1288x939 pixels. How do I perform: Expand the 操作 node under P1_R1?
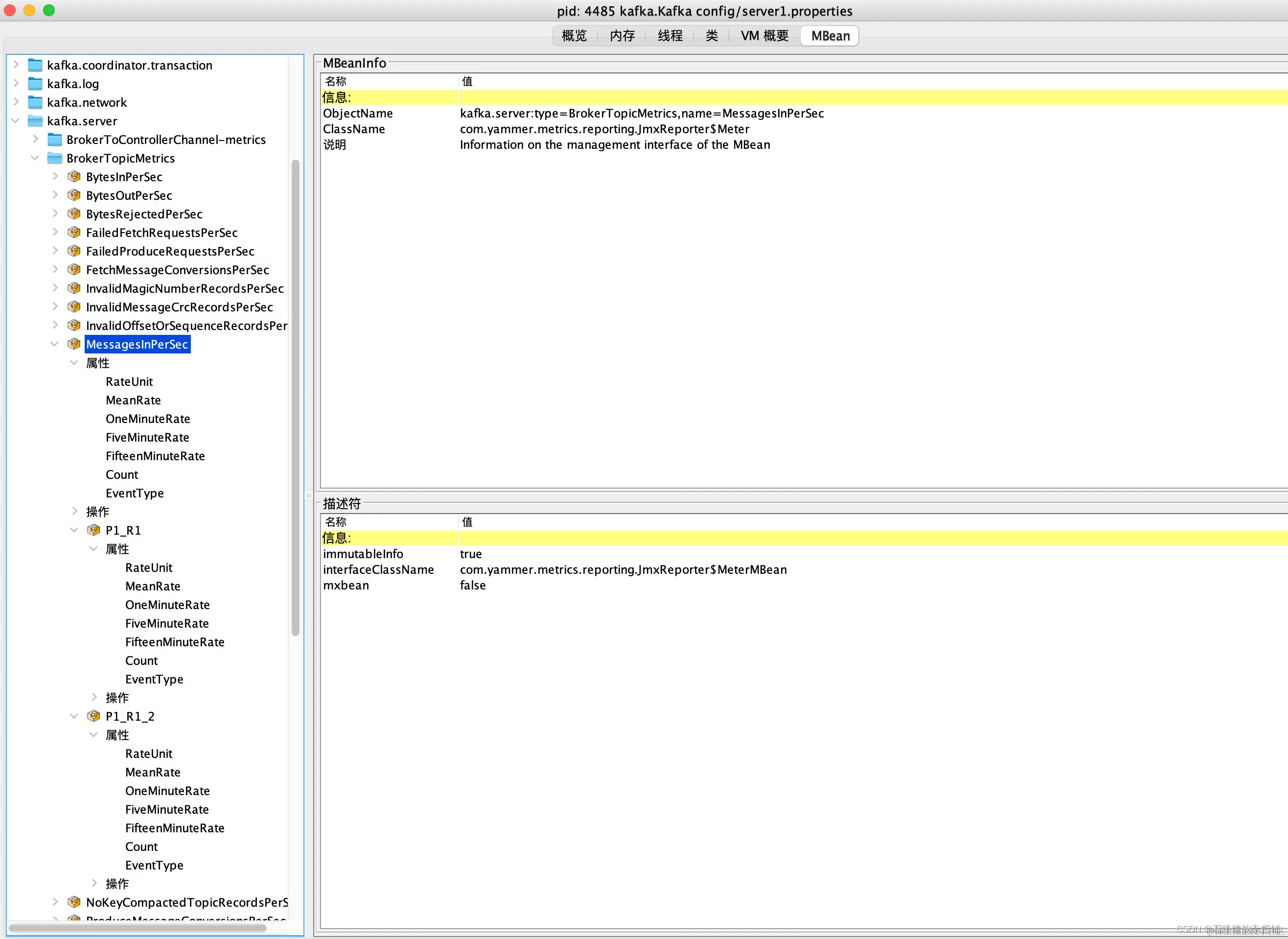click(94, 698)
